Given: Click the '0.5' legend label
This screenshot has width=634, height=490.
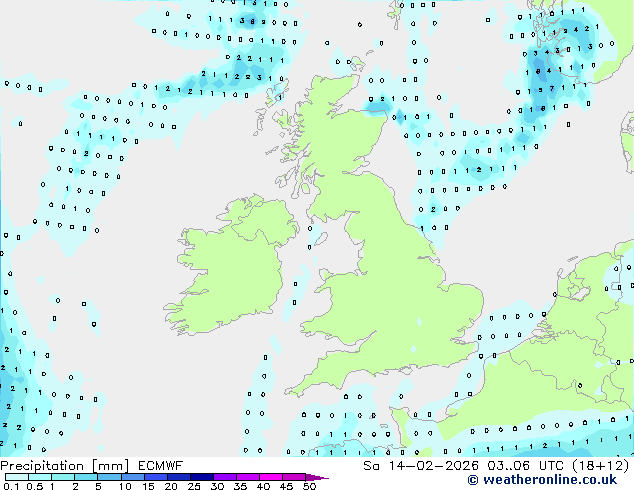Looking at the screenshot, I should pyautogui.click(x=34, y=486).
